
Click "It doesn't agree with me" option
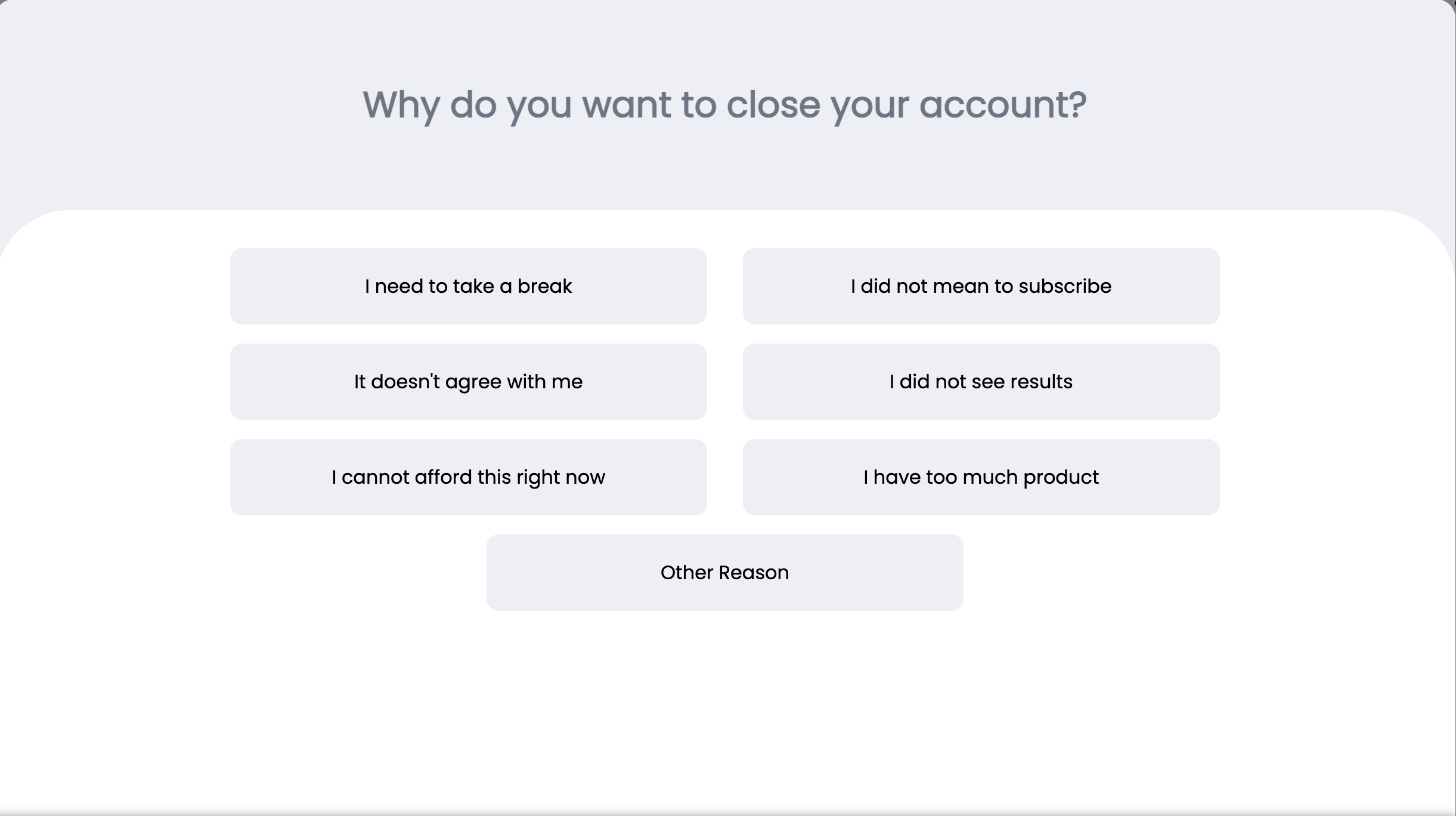[468, 382]
